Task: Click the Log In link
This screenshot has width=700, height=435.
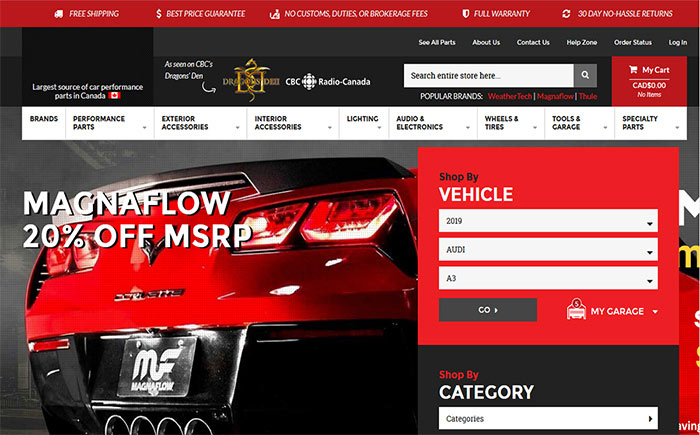Action: coord(678,42)
